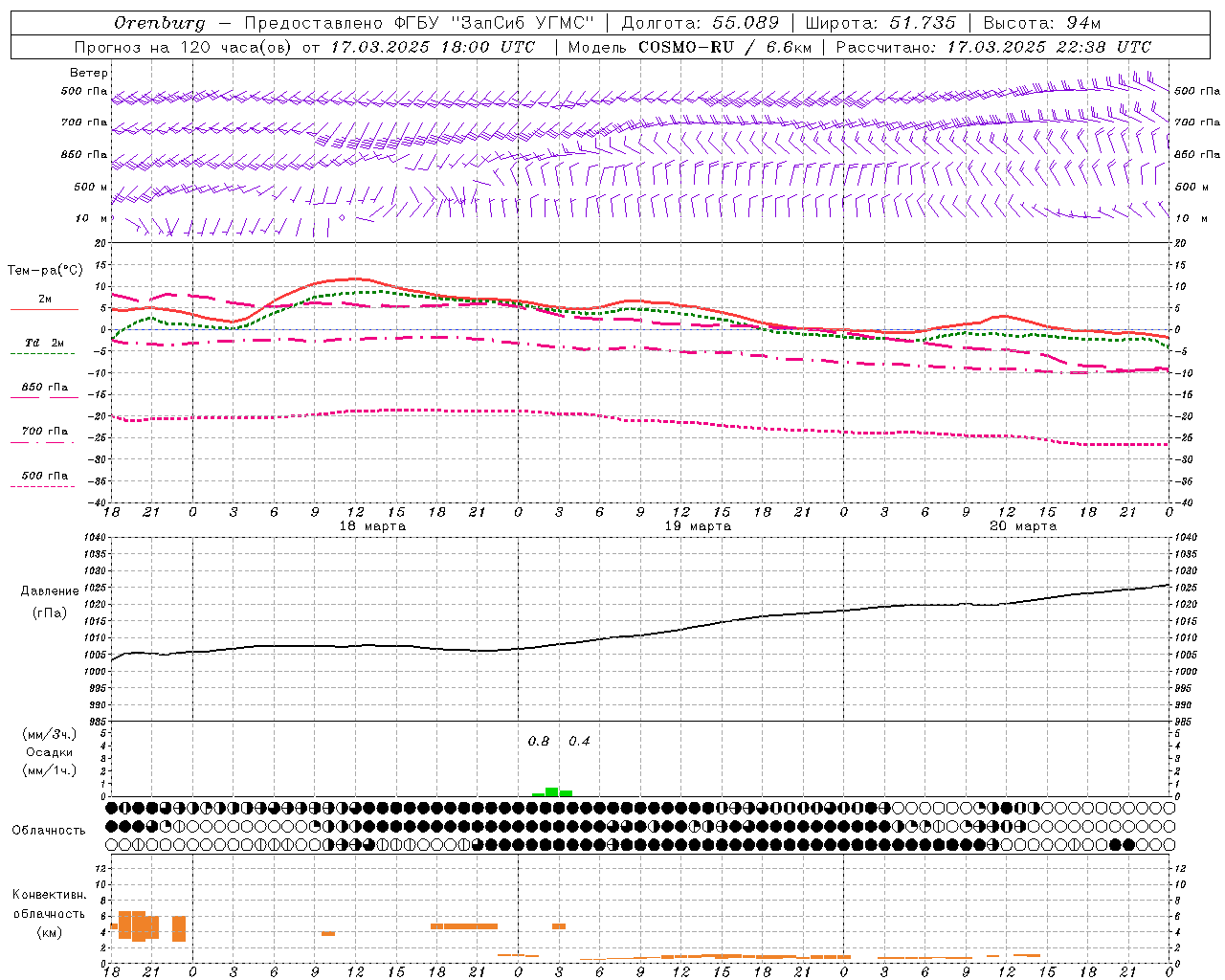Click the 'Широта: 51.735' latitude value
The height and width of the screenshot is (980, 1225).
880,23
